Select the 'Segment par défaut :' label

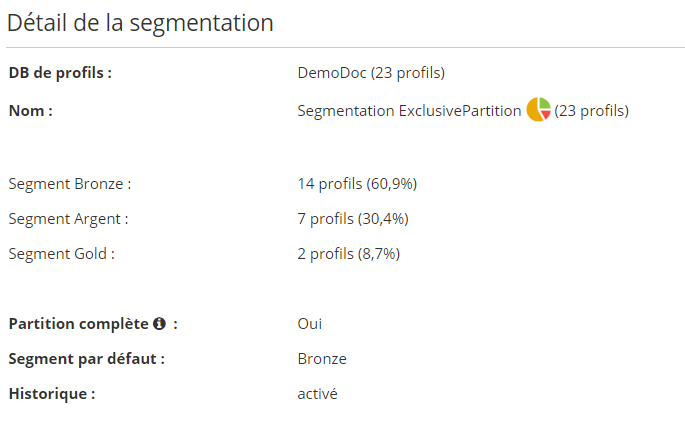(x=86, y=359)
